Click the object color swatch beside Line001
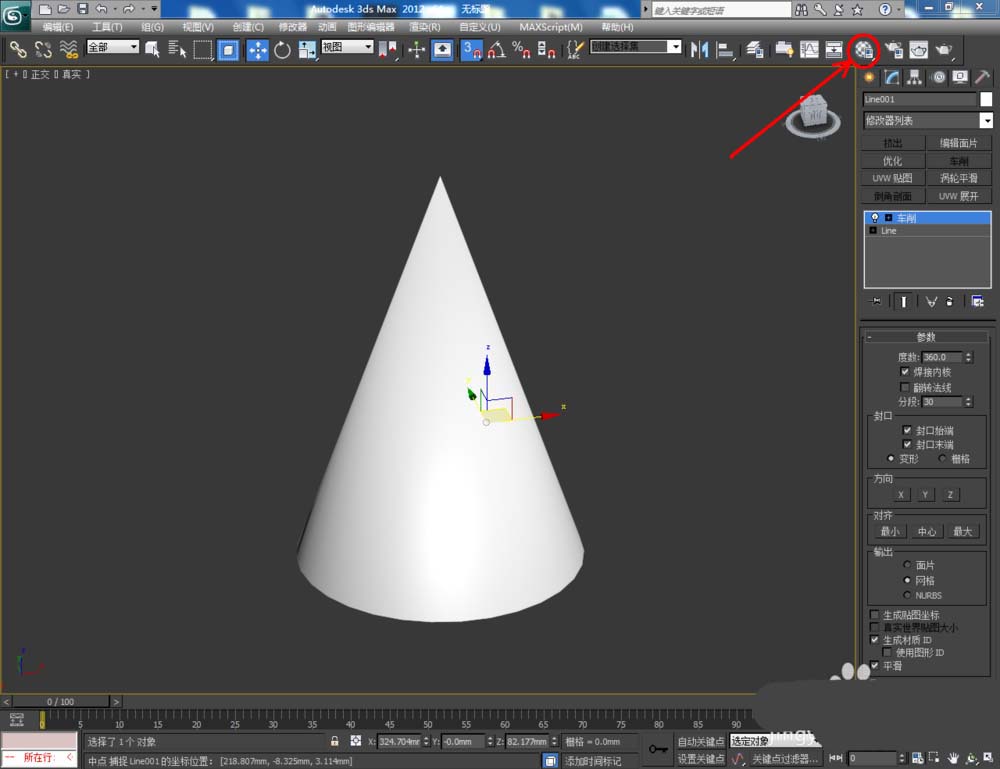 (x=986, y=99)
